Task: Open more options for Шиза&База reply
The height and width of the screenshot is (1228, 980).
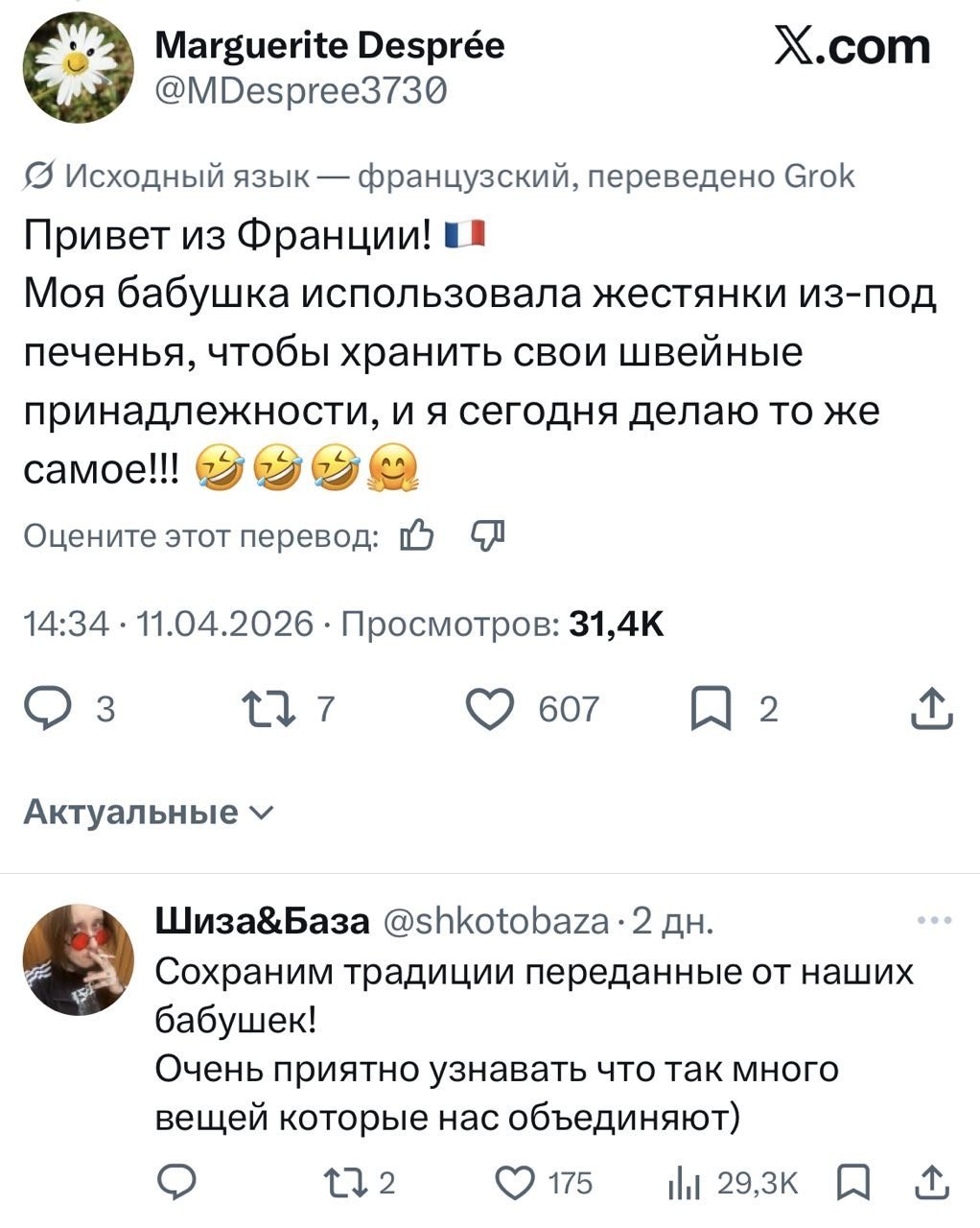Action: tap(934, 921)
